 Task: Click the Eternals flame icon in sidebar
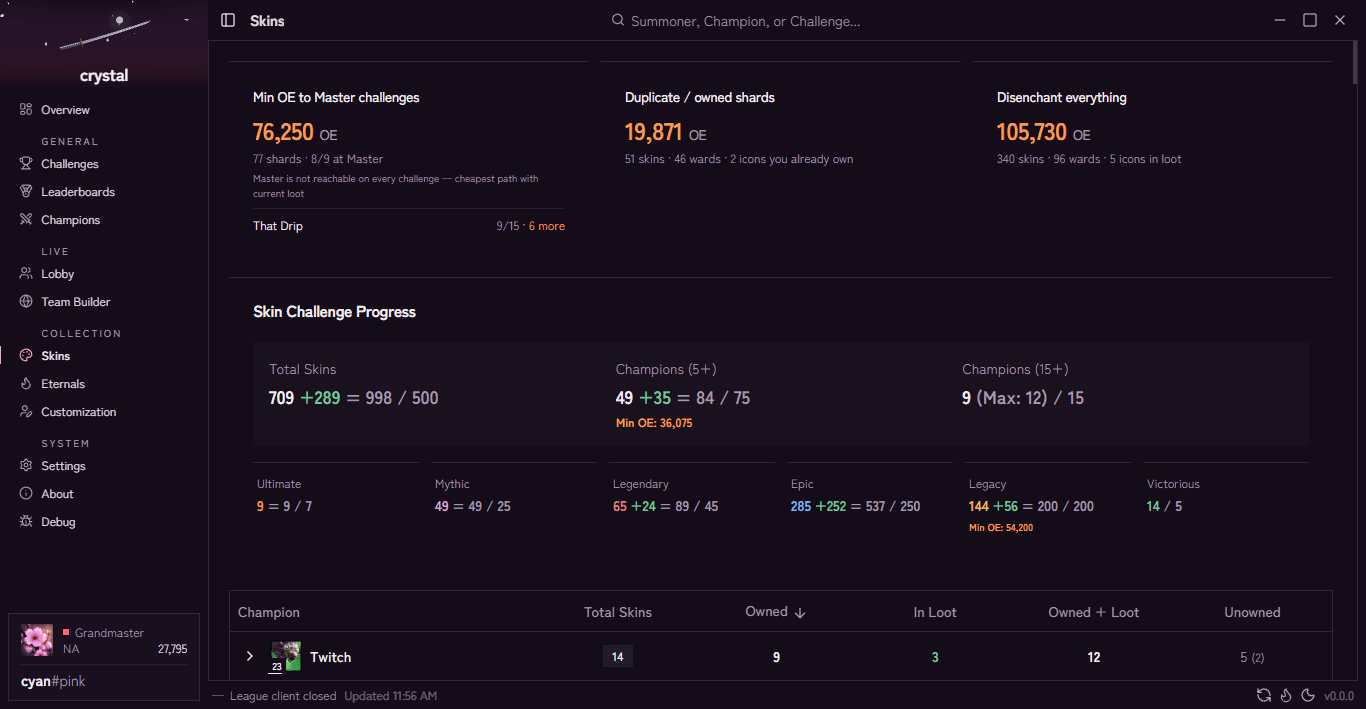pyautogui.click(x=26, y=384)
